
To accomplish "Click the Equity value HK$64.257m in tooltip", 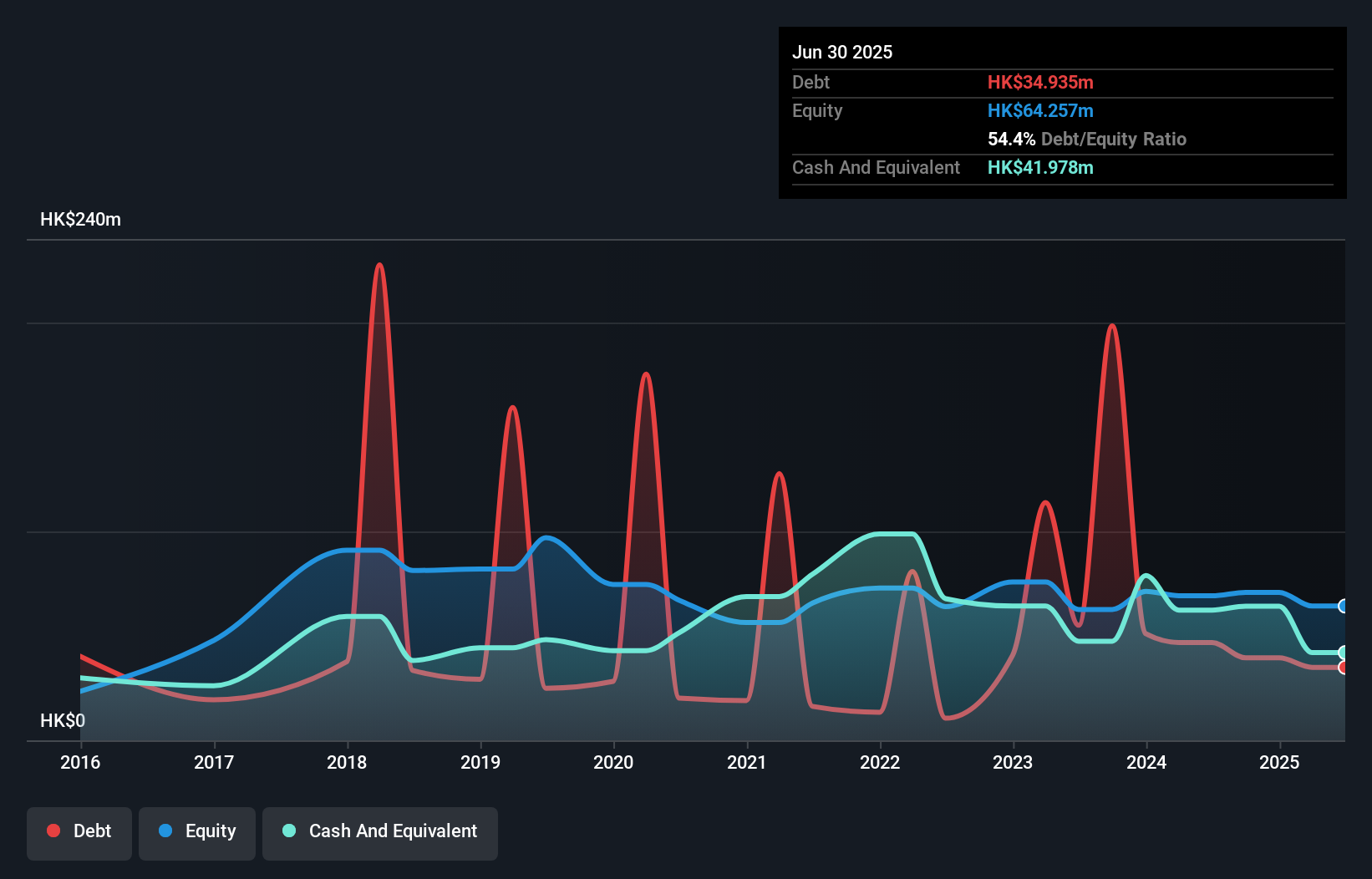I will [x=1040, y=110].
